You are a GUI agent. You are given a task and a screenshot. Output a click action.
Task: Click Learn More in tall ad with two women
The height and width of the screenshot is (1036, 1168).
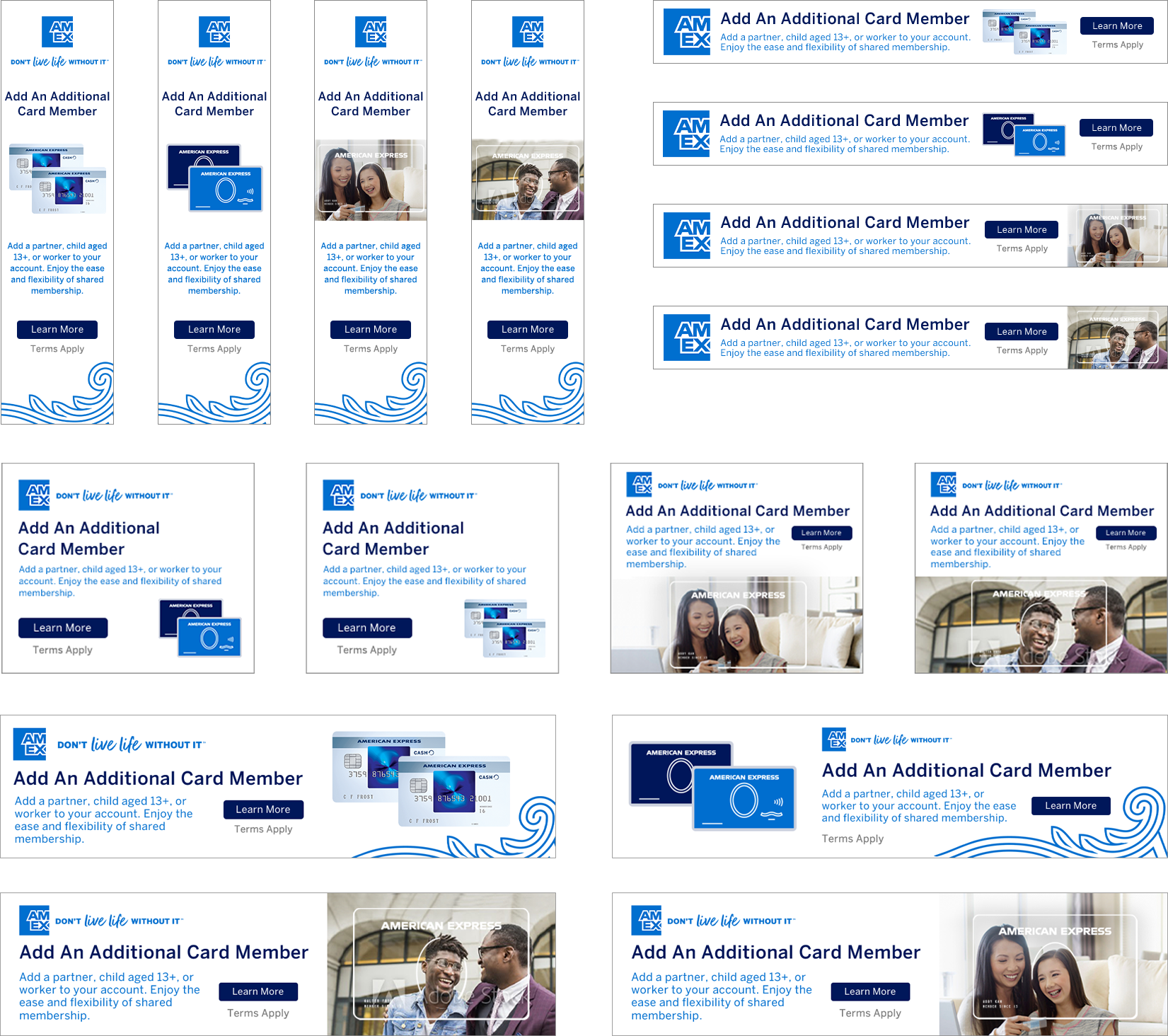click(371, 330)
